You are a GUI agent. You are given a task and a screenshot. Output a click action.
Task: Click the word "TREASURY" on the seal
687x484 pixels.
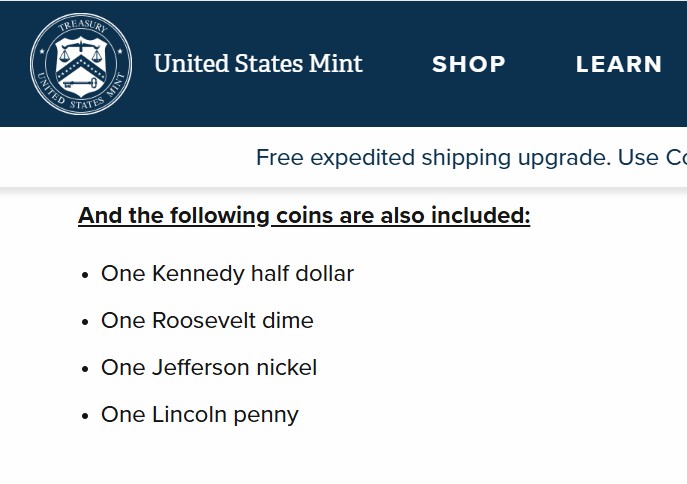pyautogui.click(x=81, y=29)
